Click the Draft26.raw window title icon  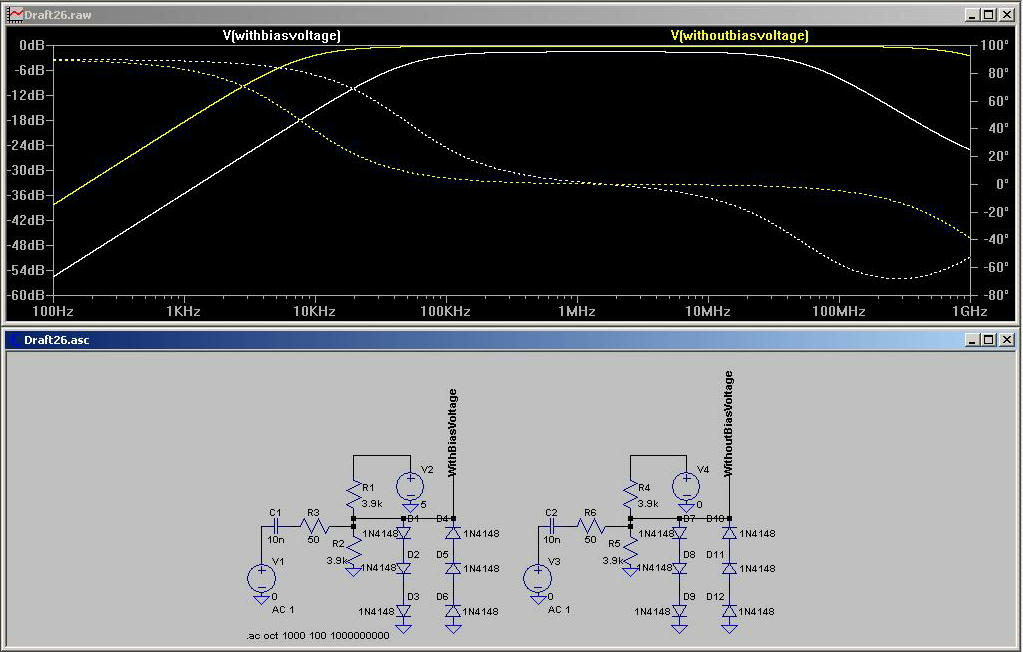click(x=14, y=14)
